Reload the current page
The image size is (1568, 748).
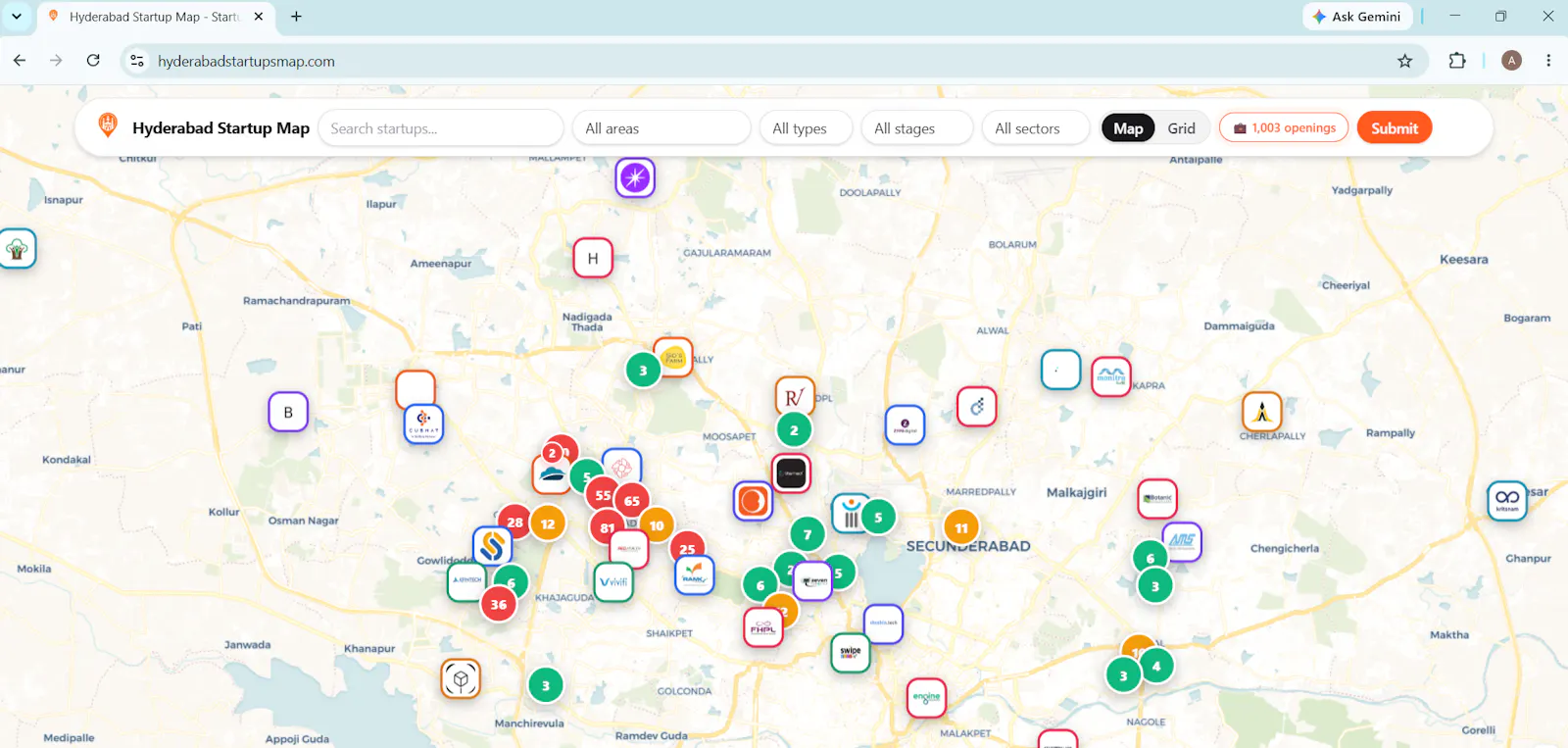(93, 61)
